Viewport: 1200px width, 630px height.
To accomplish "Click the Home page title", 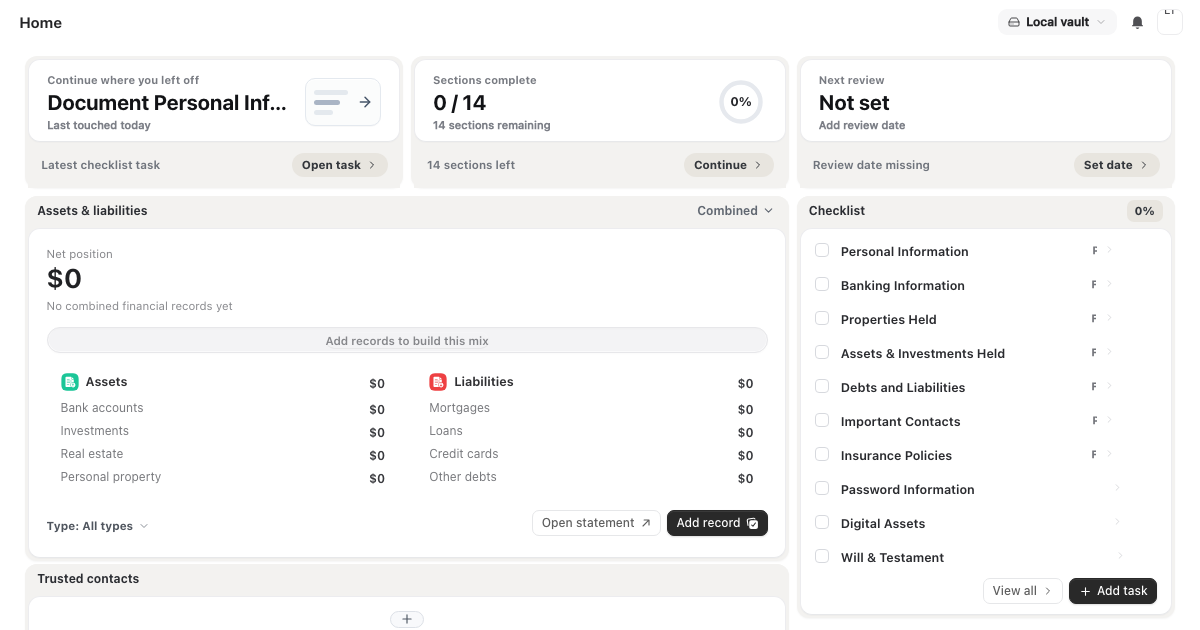I will (x=41, y=22).
